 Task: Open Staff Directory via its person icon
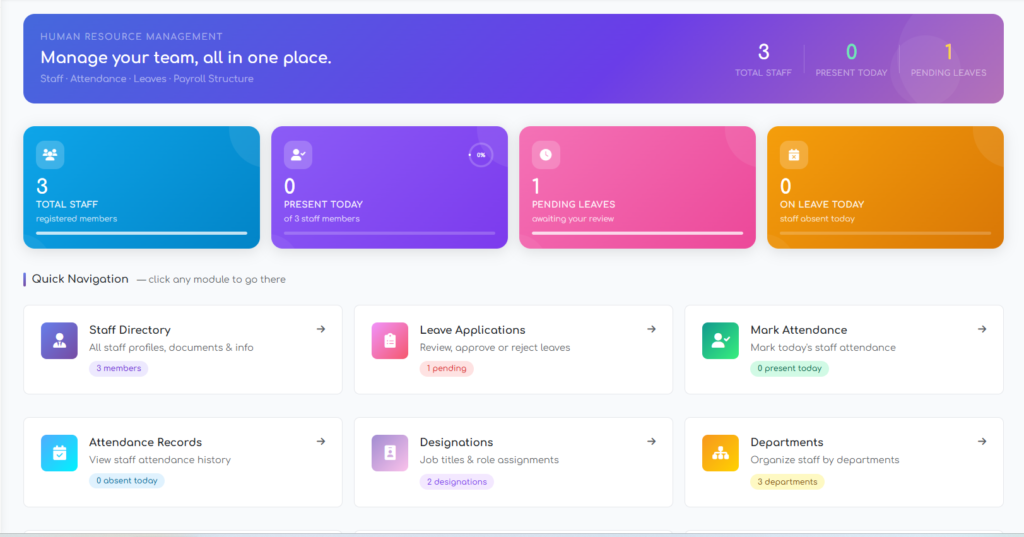[x=59, y=340]
